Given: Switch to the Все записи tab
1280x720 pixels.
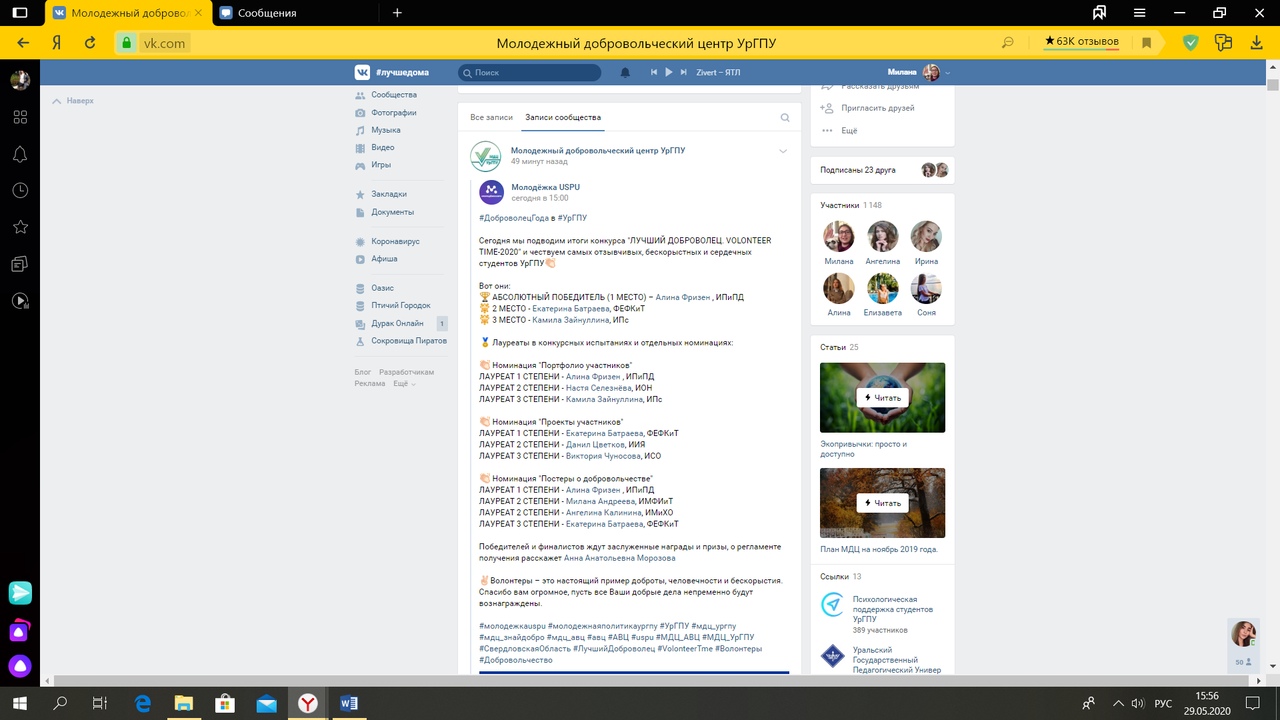Looking at the screenshot, I should pyautogui.click(x=491, y=118).
